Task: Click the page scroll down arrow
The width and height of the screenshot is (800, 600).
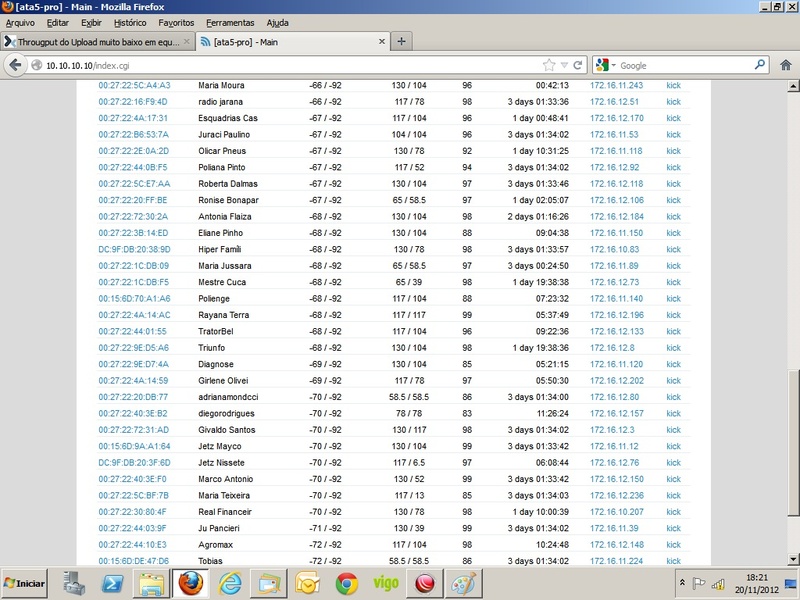Action: [x=793, y=559]
